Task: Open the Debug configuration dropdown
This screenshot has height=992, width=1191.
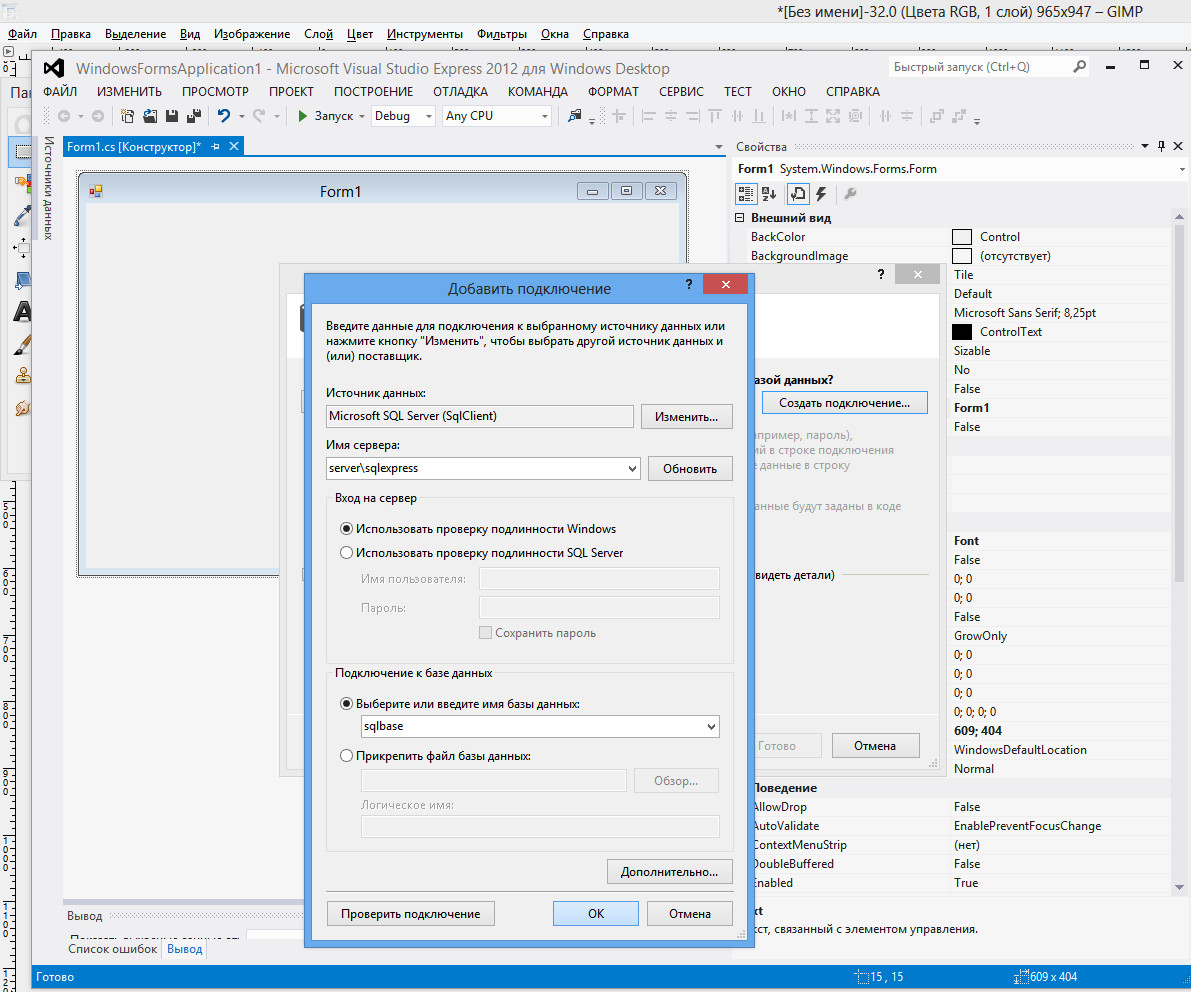Action: click(x=428, y=116)
